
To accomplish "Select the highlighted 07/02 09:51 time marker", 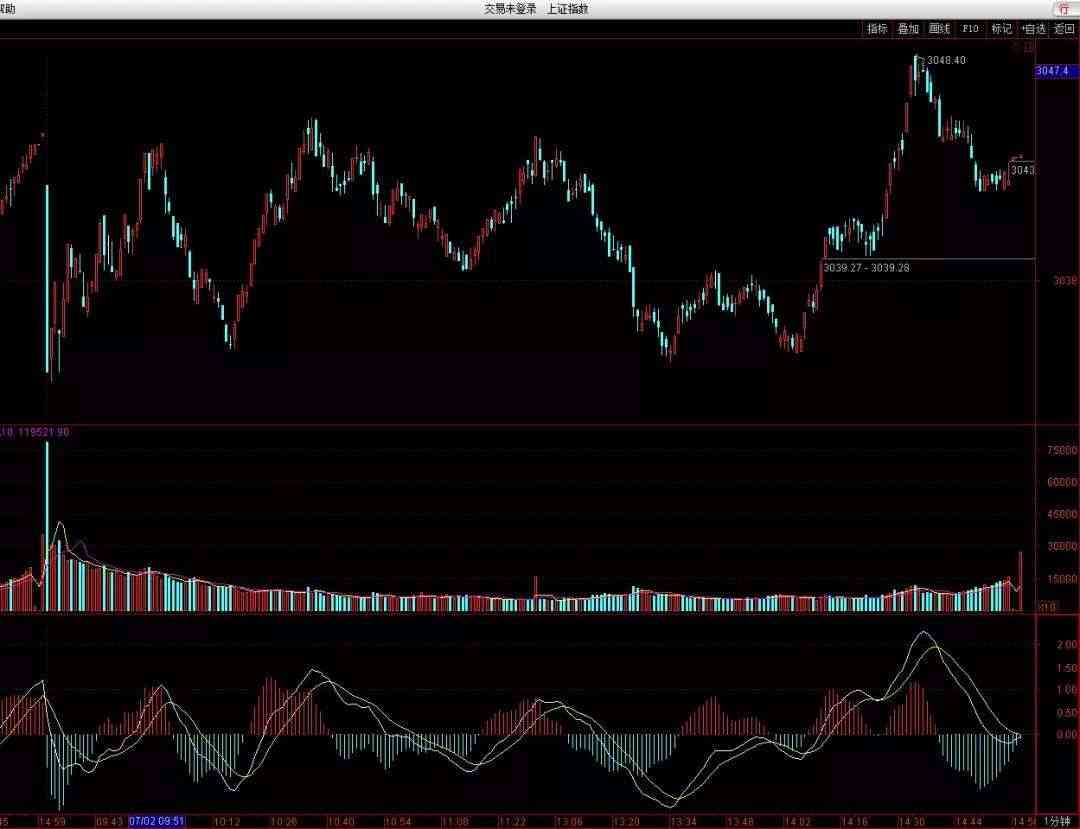I will (x=158, y=821).
